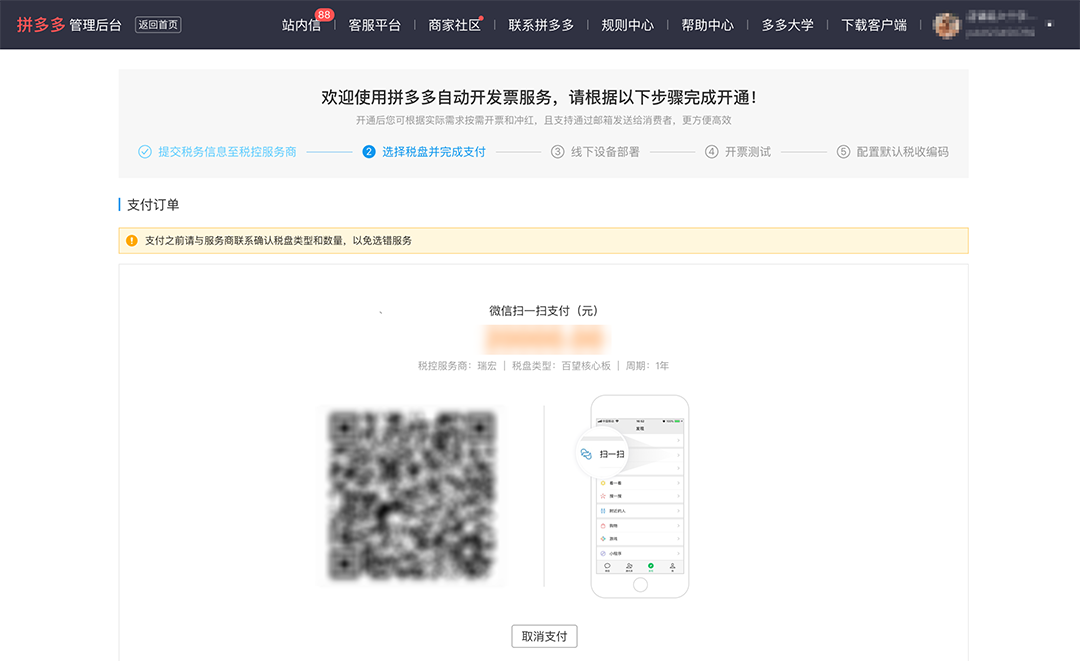Click the 微信扫一扫支付 label
The height and width of the screenshot is (661, 1080).
pos(543,311)
